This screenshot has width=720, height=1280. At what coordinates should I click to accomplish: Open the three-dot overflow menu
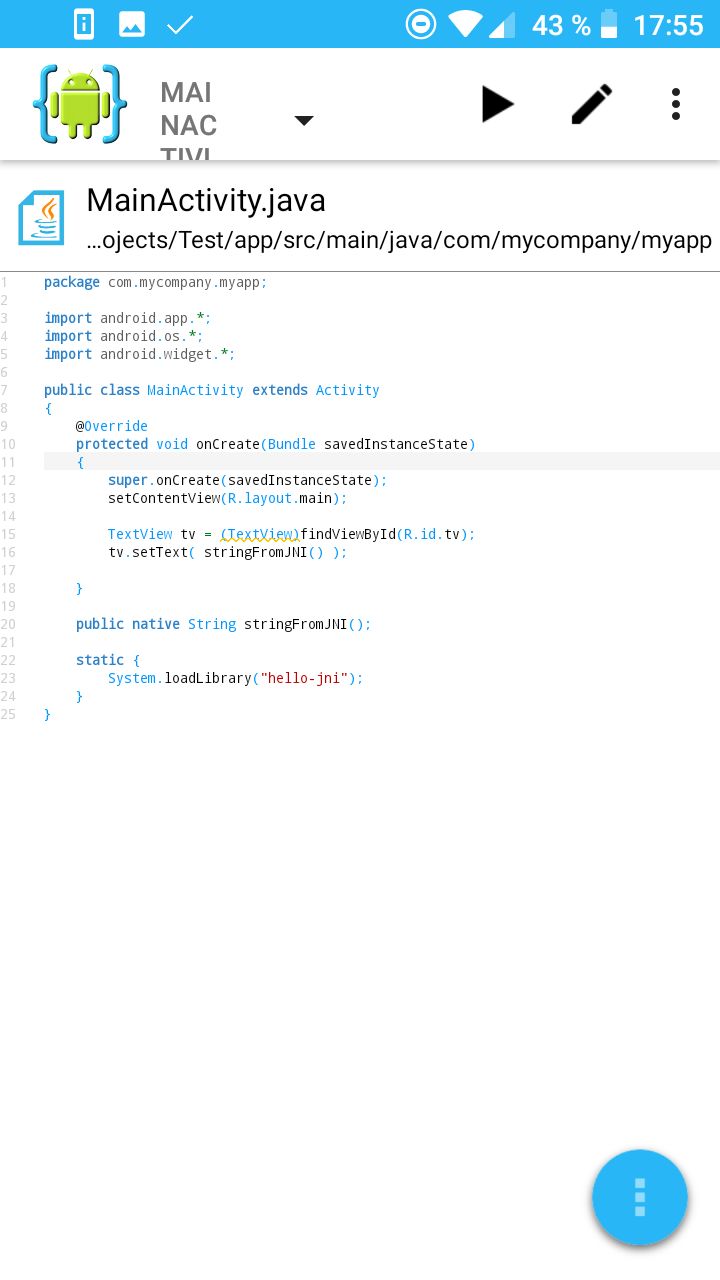tap(676, 104)
